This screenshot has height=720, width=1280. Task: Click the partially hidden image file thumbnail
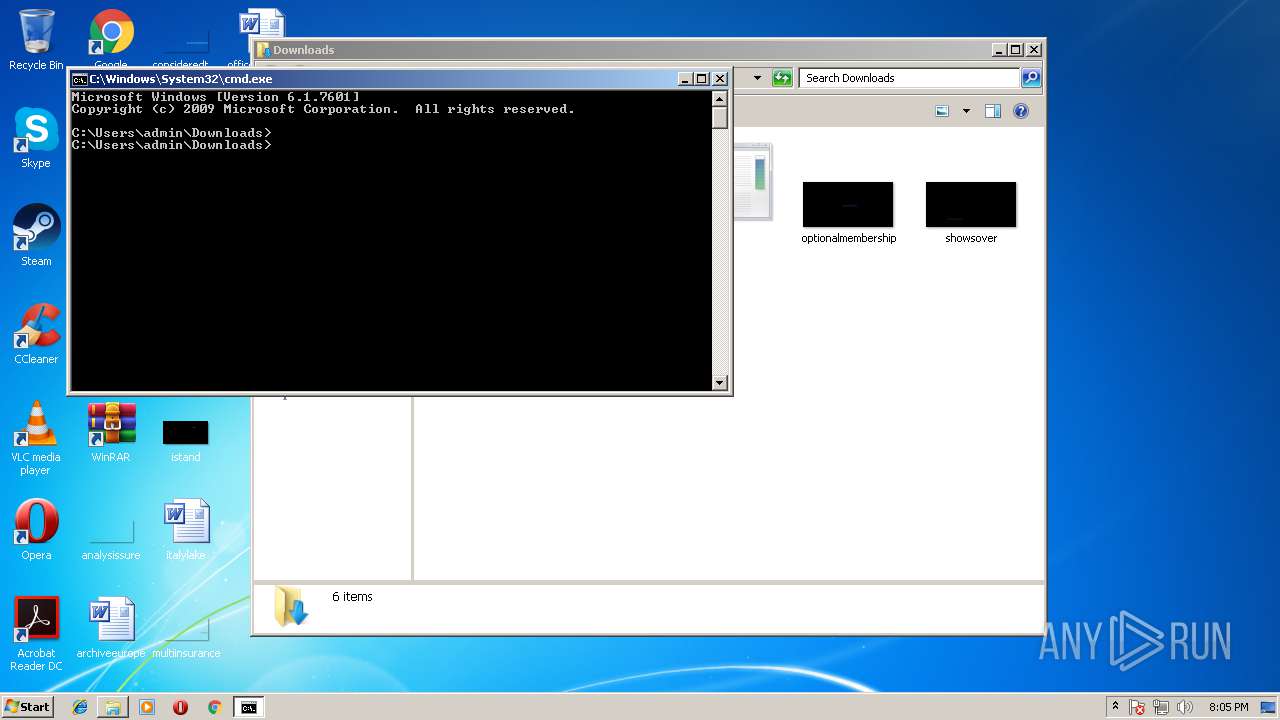753,182
